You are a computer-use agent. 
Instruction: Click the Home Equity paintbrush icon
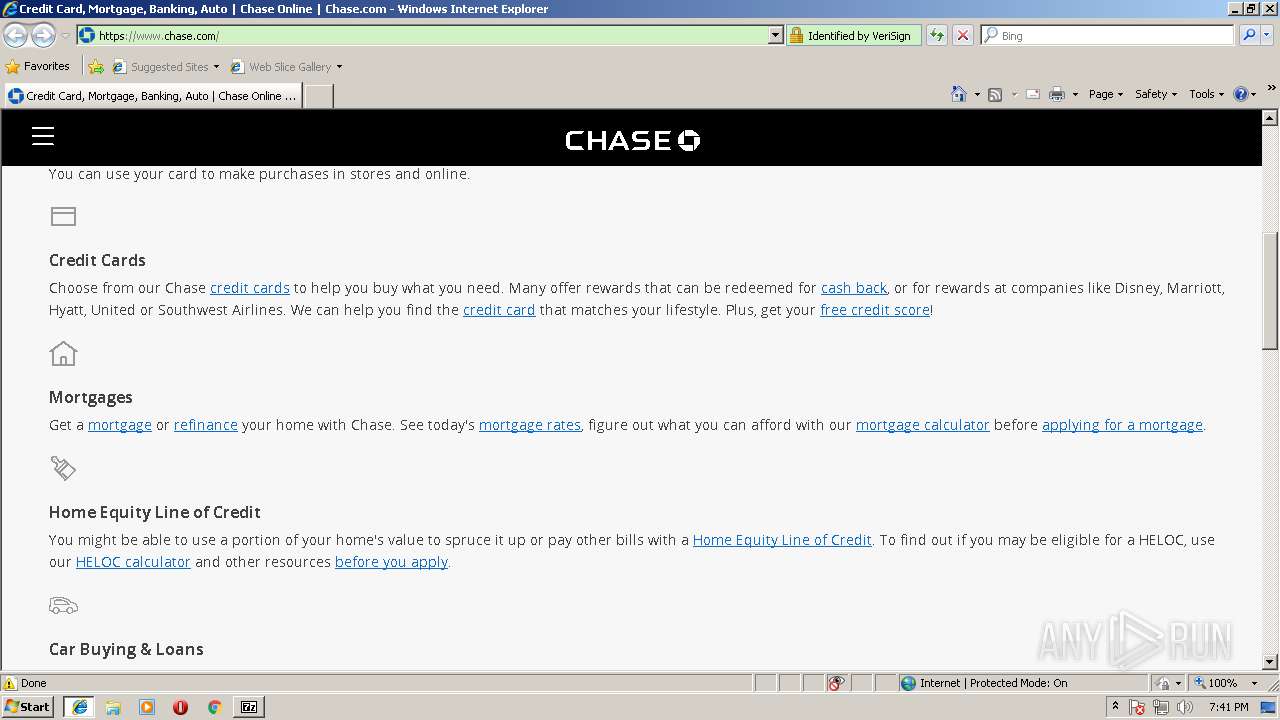click(63, 468)
